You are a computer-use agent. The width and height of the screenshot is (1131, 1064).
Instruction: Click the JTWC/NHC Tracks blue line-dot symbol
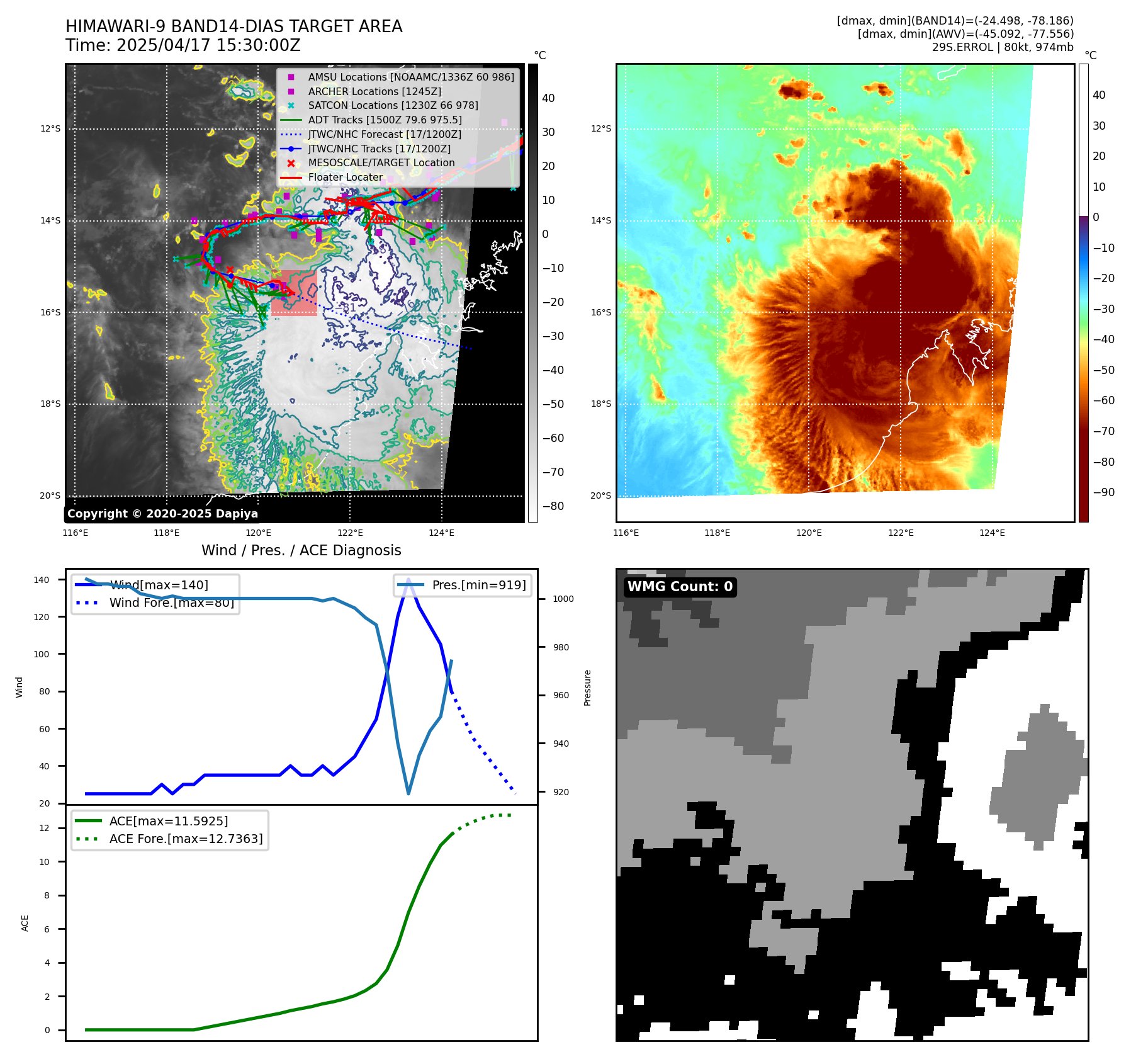coord(291,149)
